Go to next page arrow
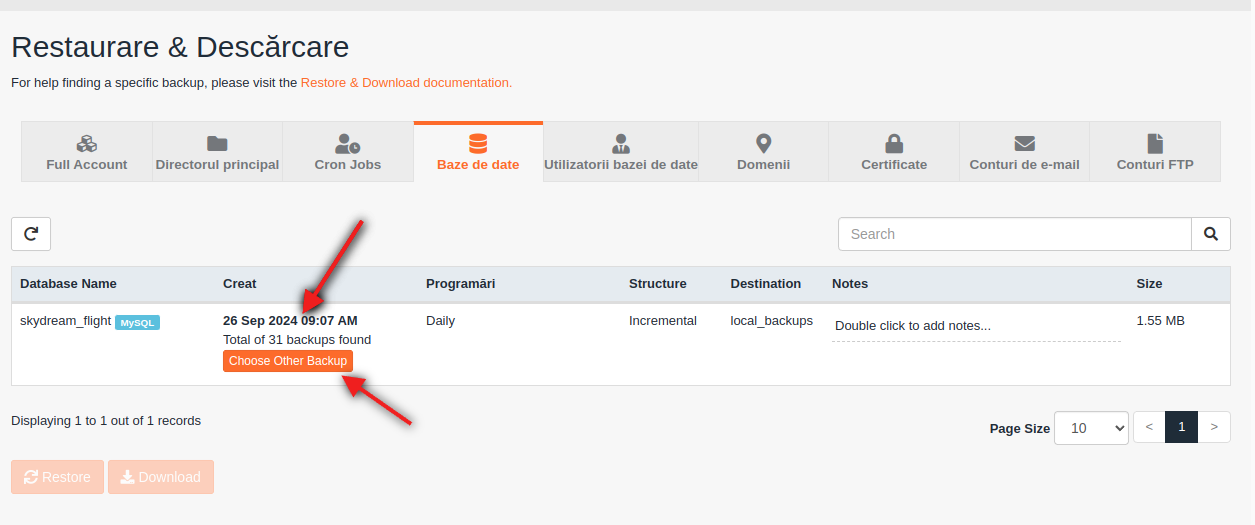Viewport: 1255px width, 525px height. click(x=1214, y=427)
